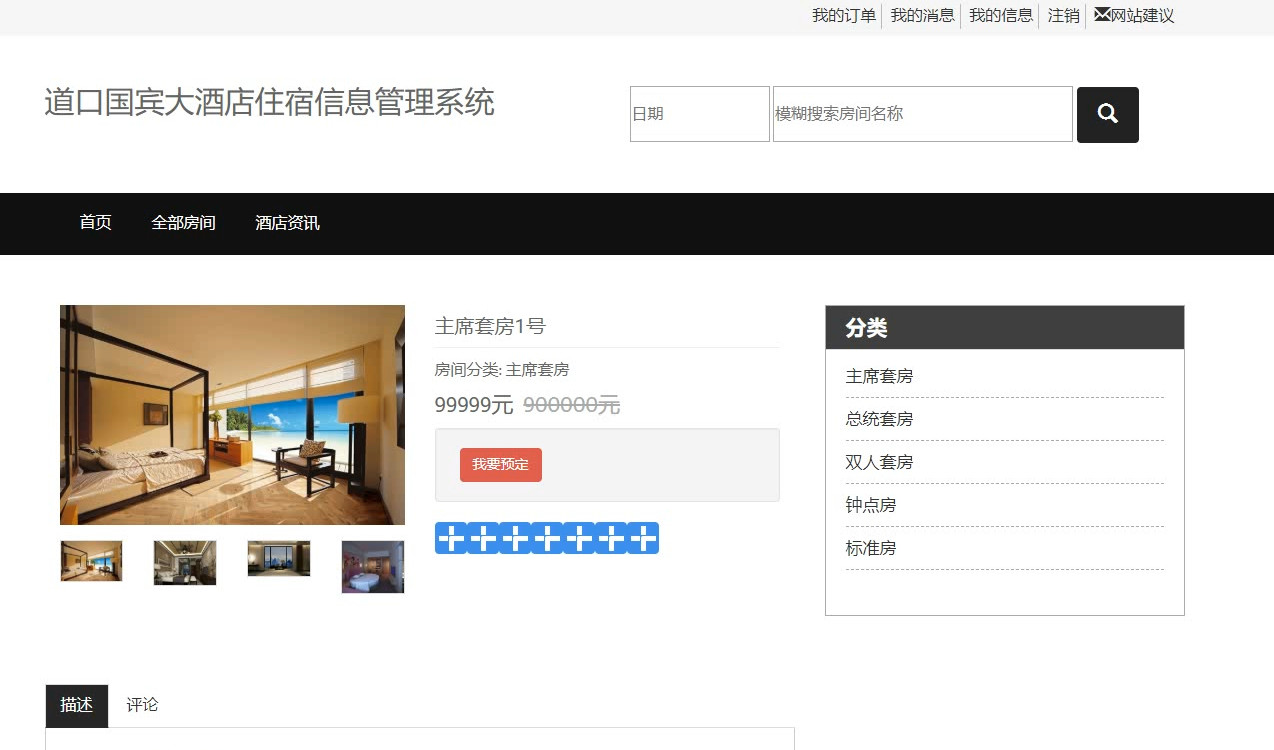Open 全部房间 in the navigation bar
The image size is (1274, 750).
click(184, 223)
